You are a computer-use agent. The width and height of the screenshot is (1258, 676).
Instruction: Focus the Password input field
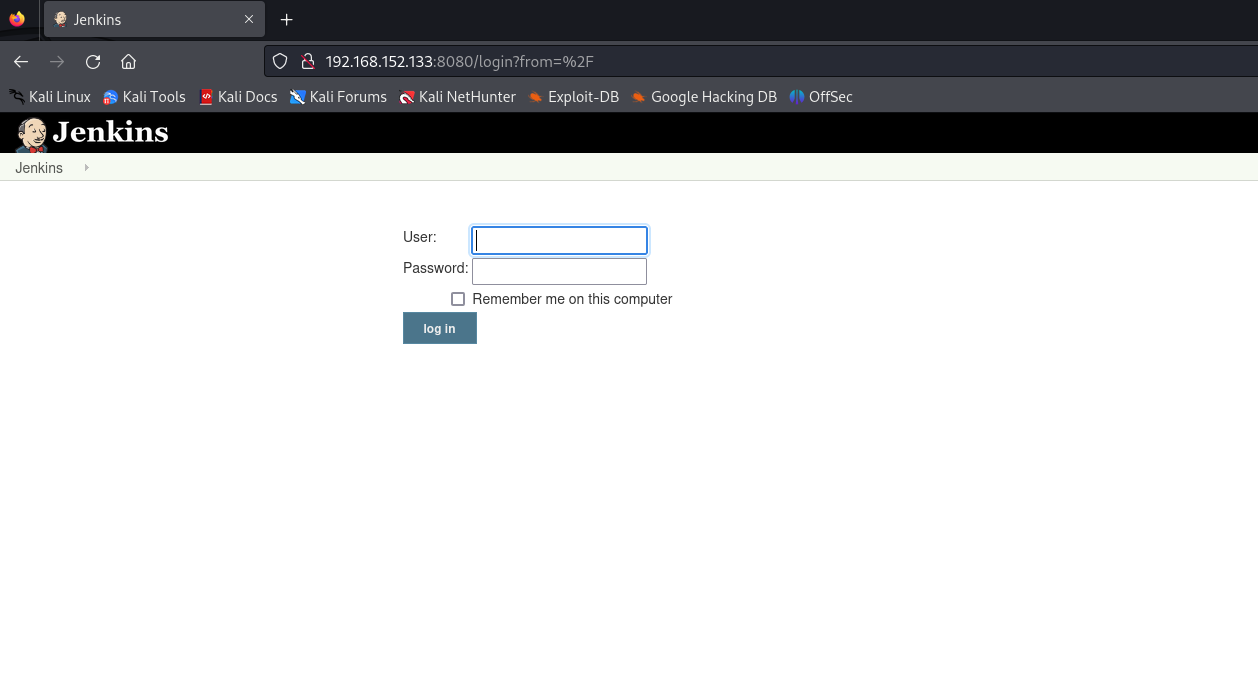[559, 271]
